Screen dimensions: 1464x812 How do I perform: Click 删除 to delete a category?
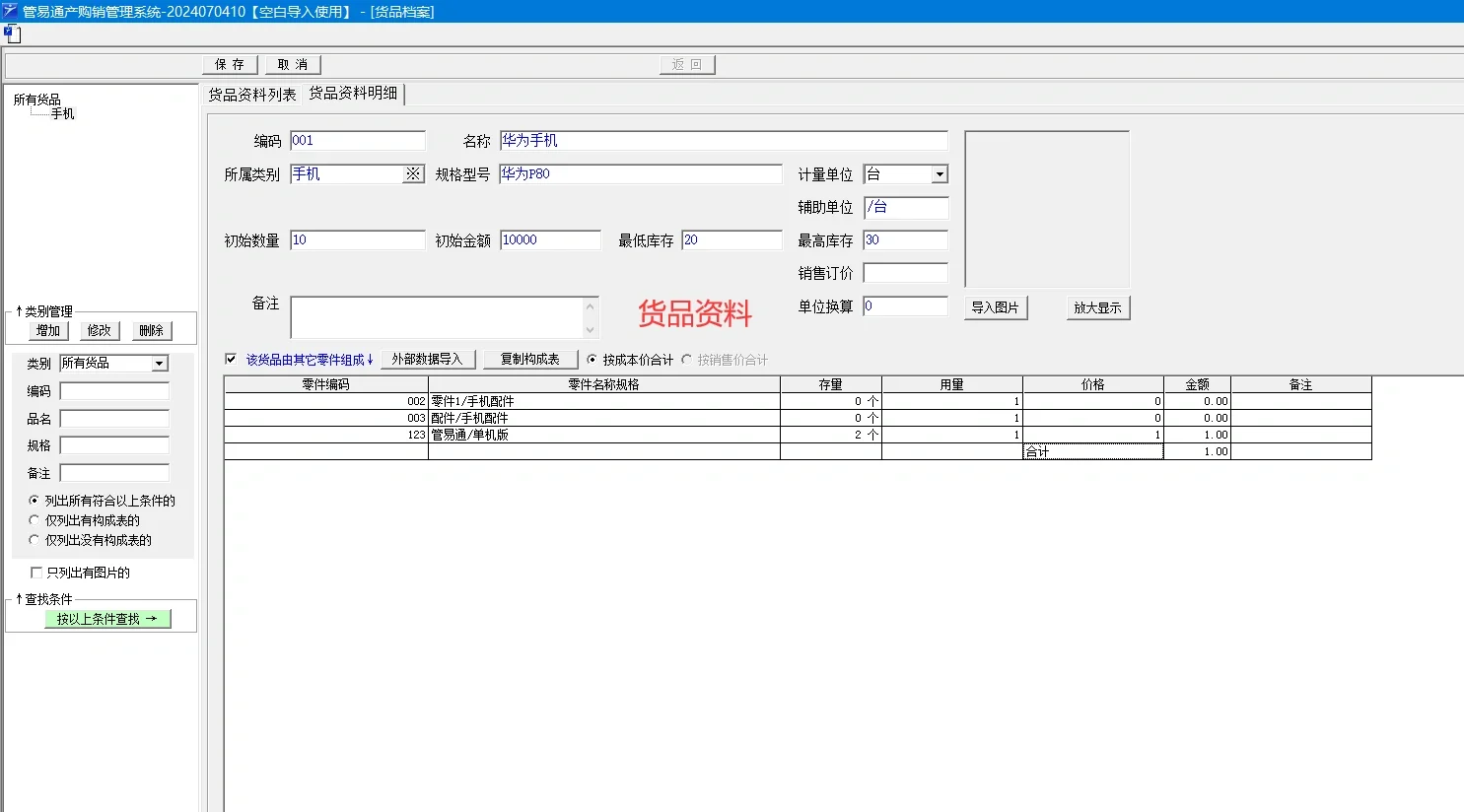click(150, 330)
